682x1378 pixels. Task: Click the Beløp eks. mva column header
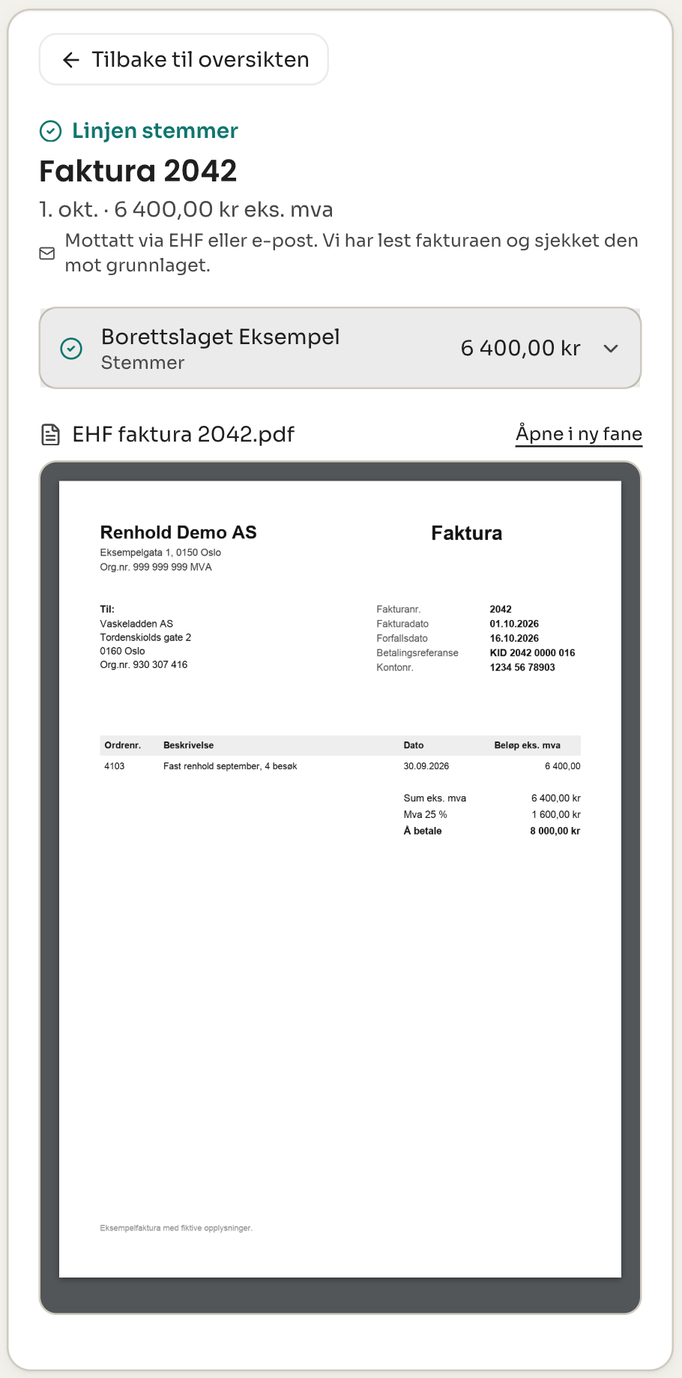[x=527, y=745]
